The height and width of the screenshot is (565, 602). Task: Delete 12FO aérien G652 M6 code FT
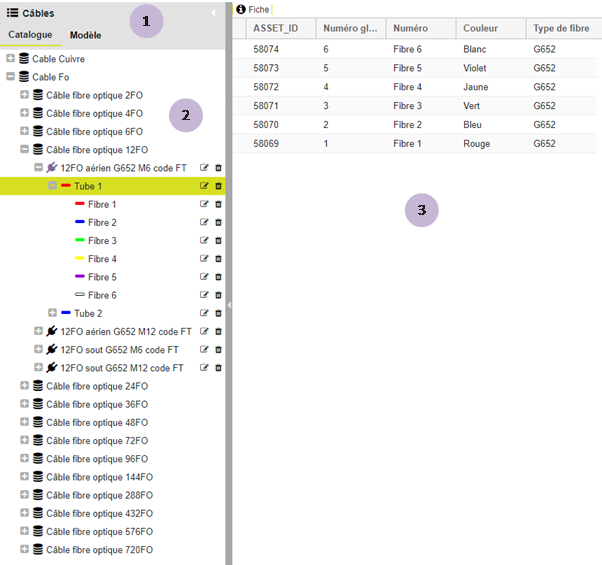tap(218, 168)
